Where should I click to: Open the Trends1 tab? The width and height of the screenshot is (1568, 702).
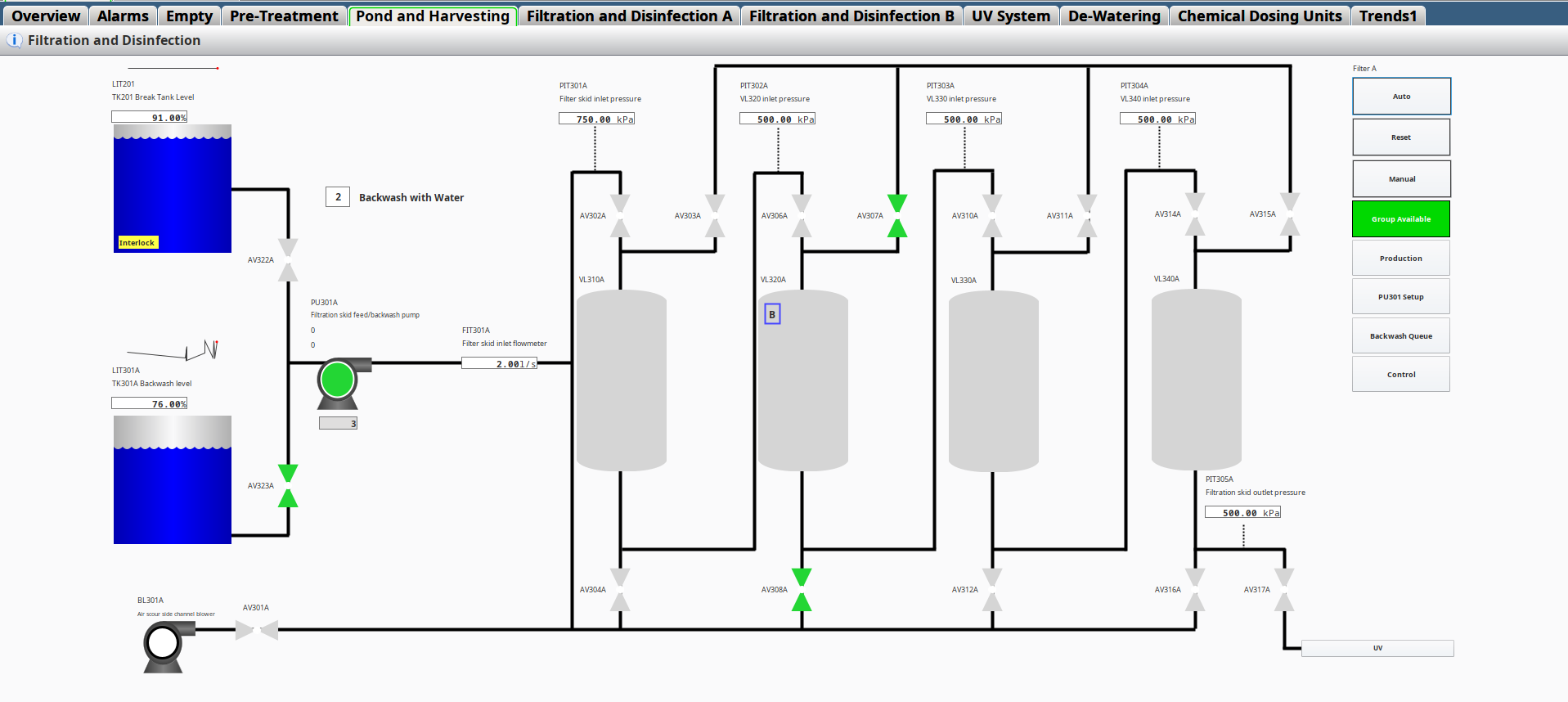click(x=1388, y=16)
